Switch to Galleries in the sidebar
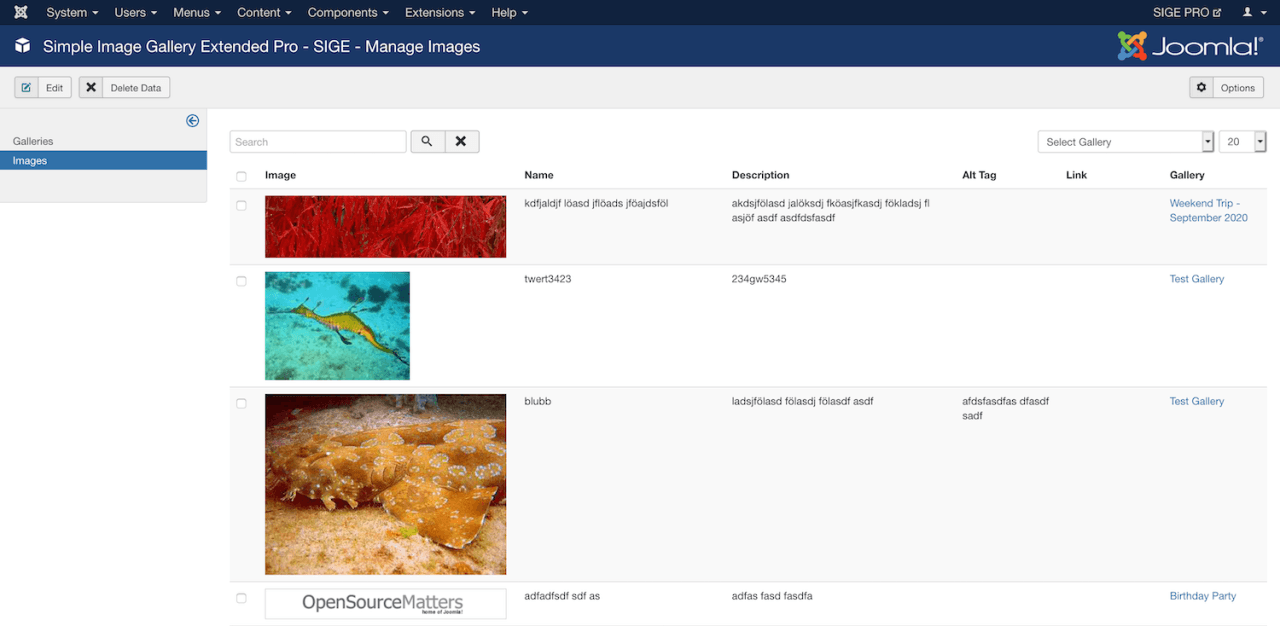This screenshot has height=626, width=1280. coord(33,141)
